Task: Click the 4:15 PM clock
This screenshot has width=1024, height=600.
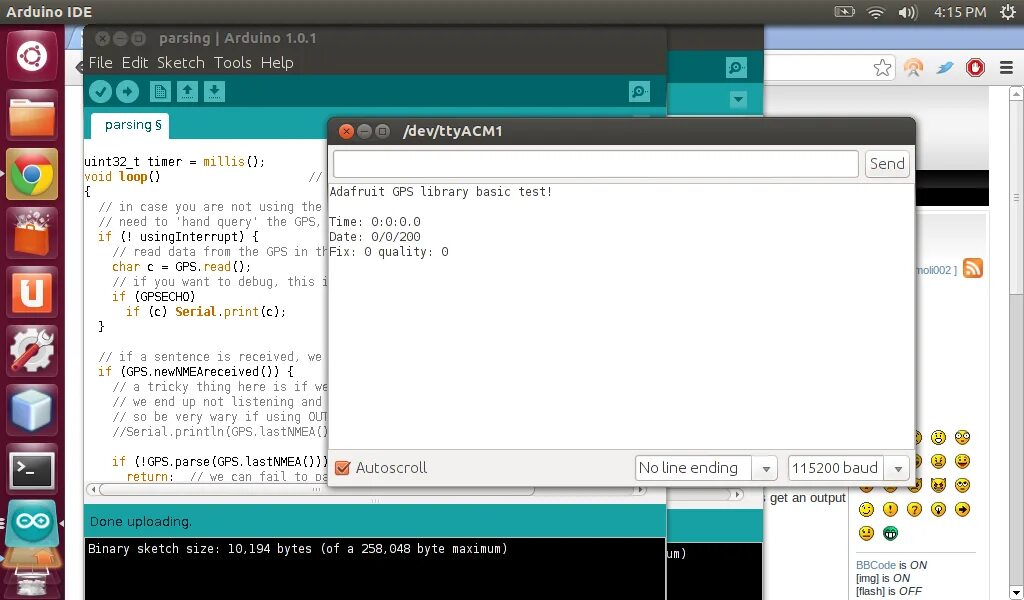Action: click(x=959, y=12)
